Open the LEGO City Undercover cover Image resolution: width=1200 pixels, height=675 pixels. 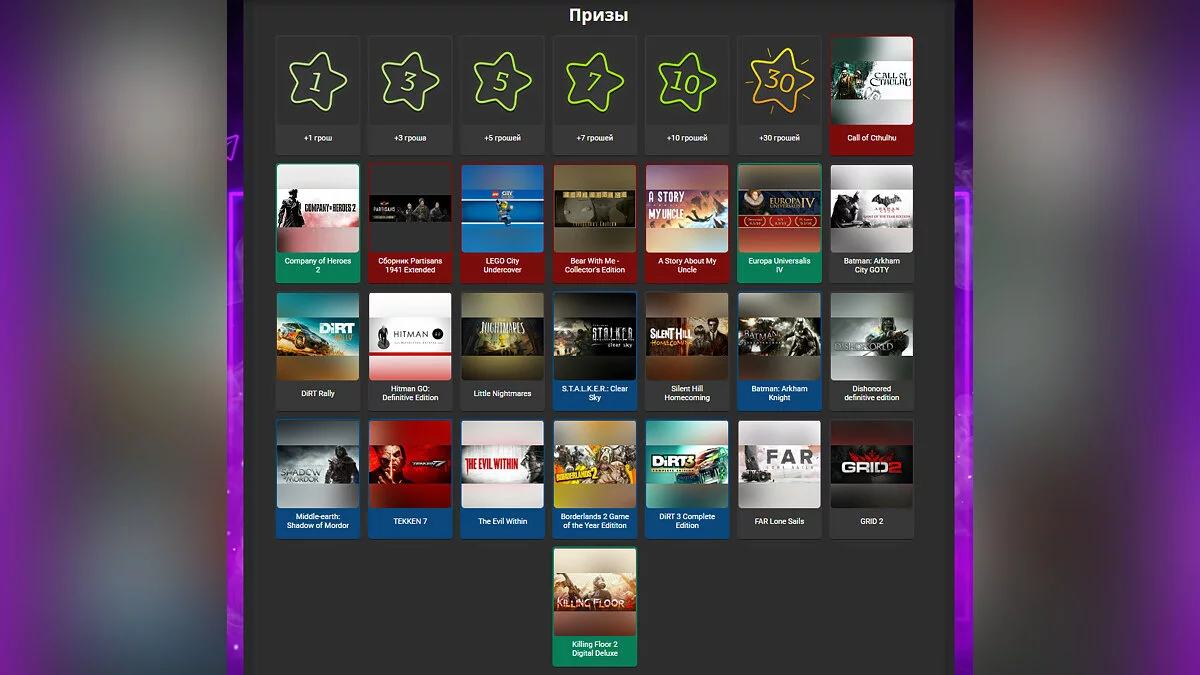pos(502,208)
